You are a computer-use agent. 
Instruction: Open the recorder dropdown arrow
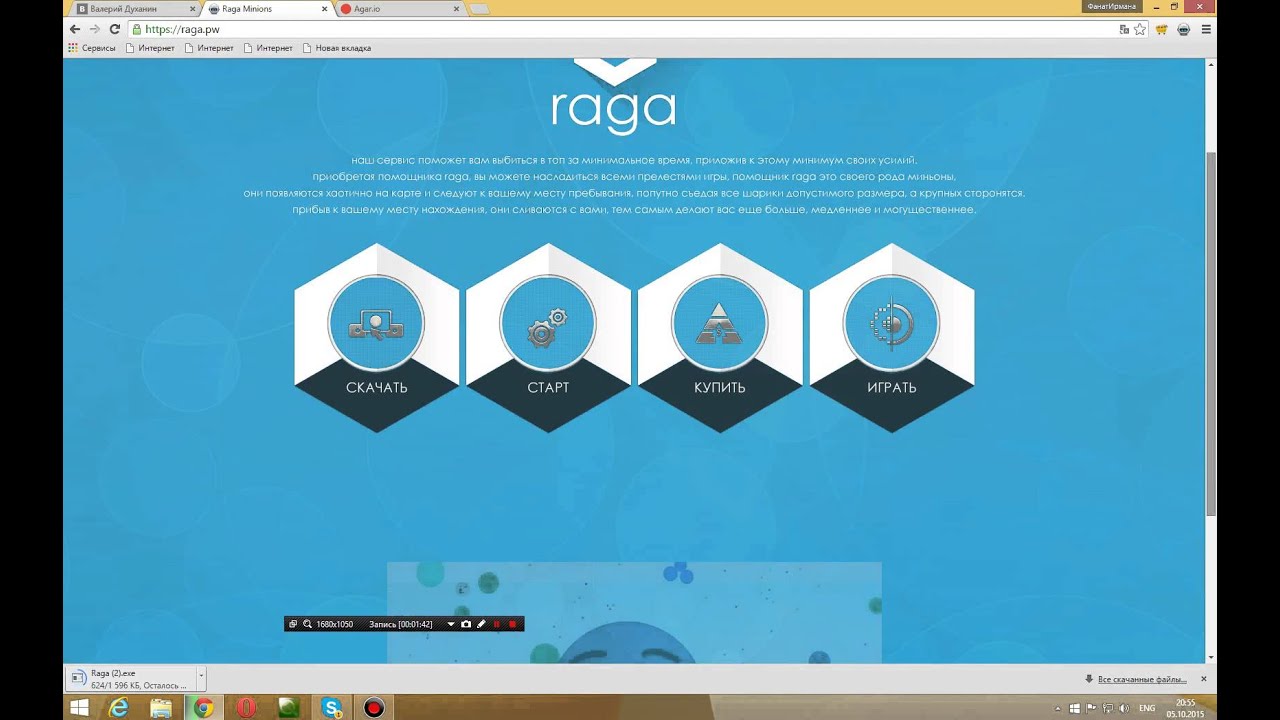click(x=451, y=624)
